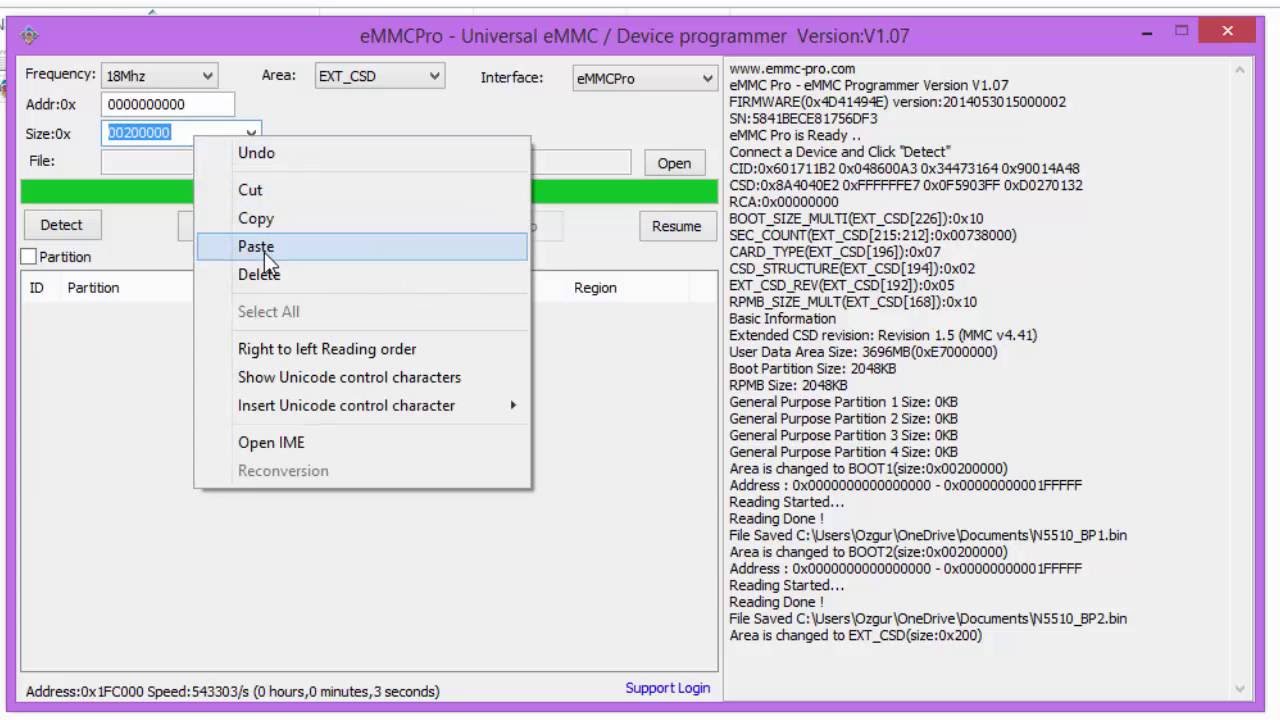Close the eMMCPro window
This screenshot has height=720, width=1280.
[1228, 32]
